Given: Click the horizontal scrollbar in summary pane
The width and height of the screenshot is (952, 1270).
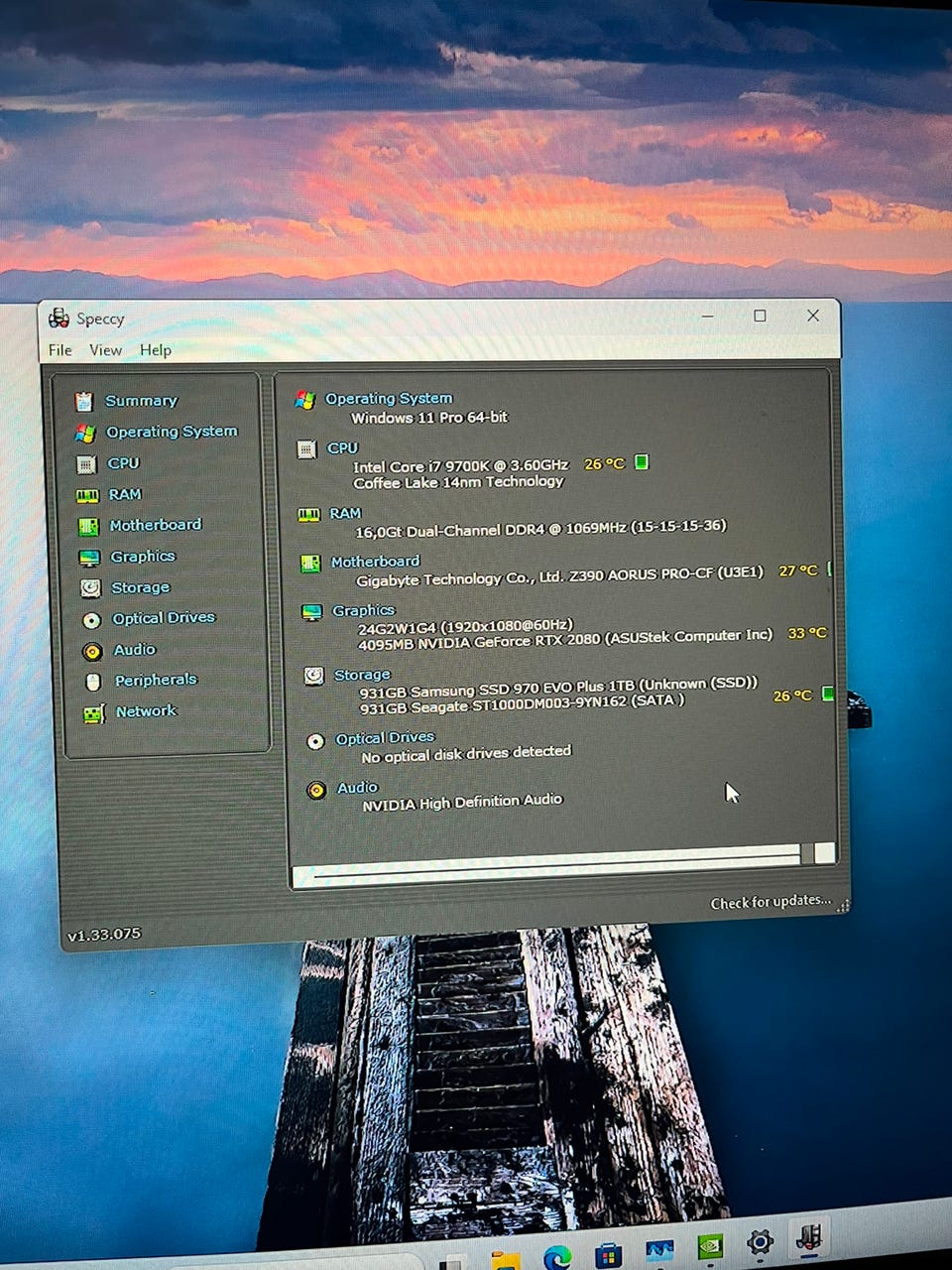Looking at the screenshot, I should 563,863.
